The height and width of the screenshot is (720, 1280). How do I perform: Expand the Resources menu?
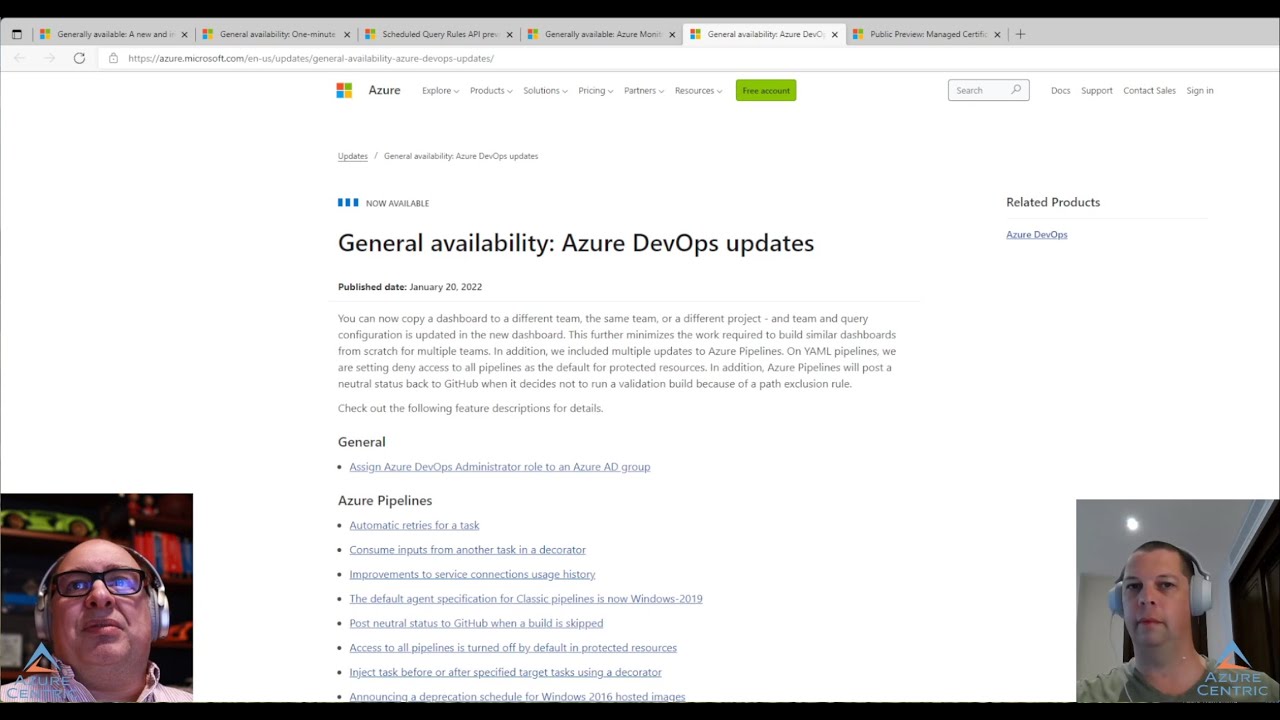[x=698, y=90]
